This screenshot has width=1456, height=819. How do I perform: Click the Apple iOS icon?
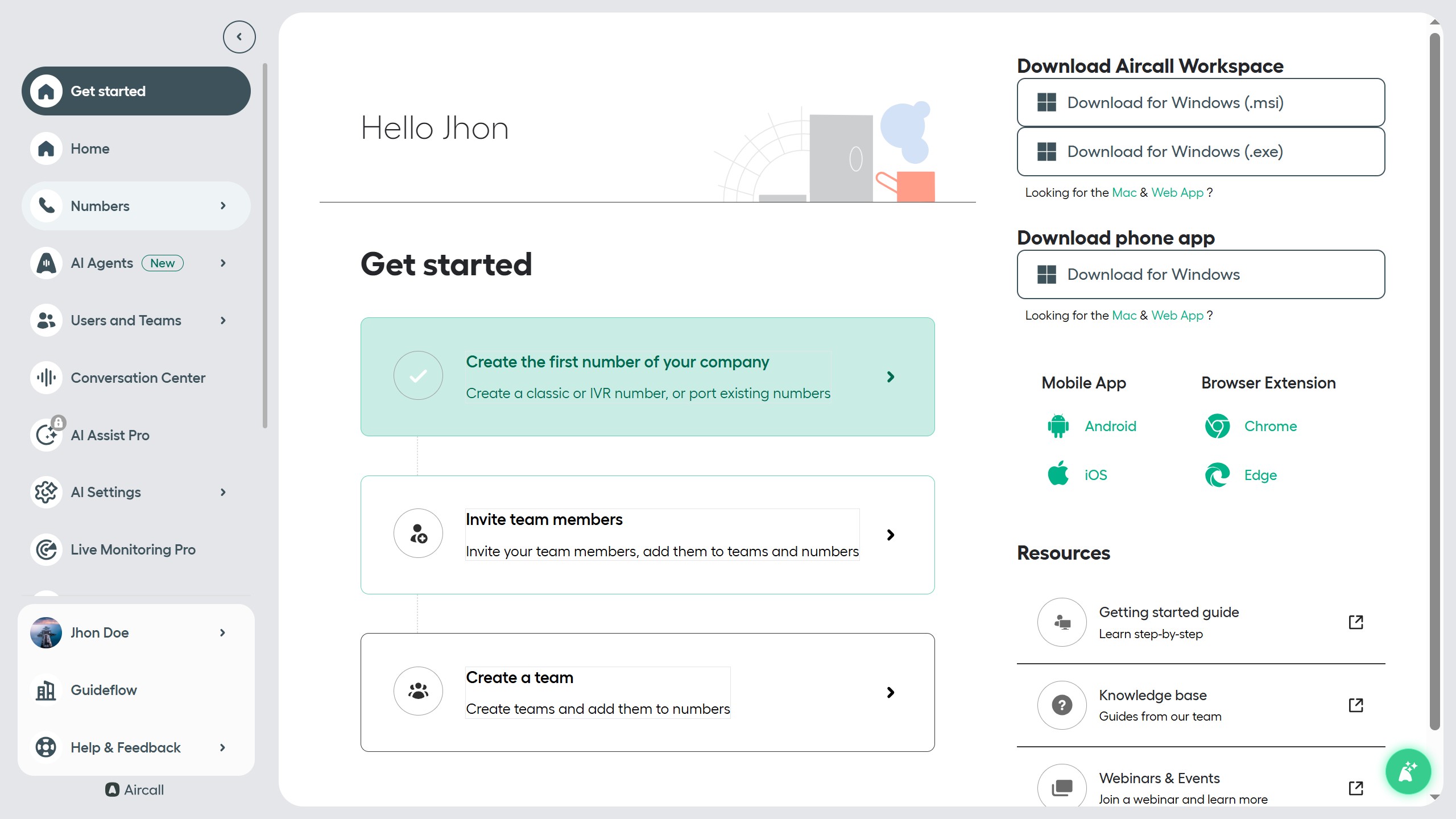[x=1058, y=474]
